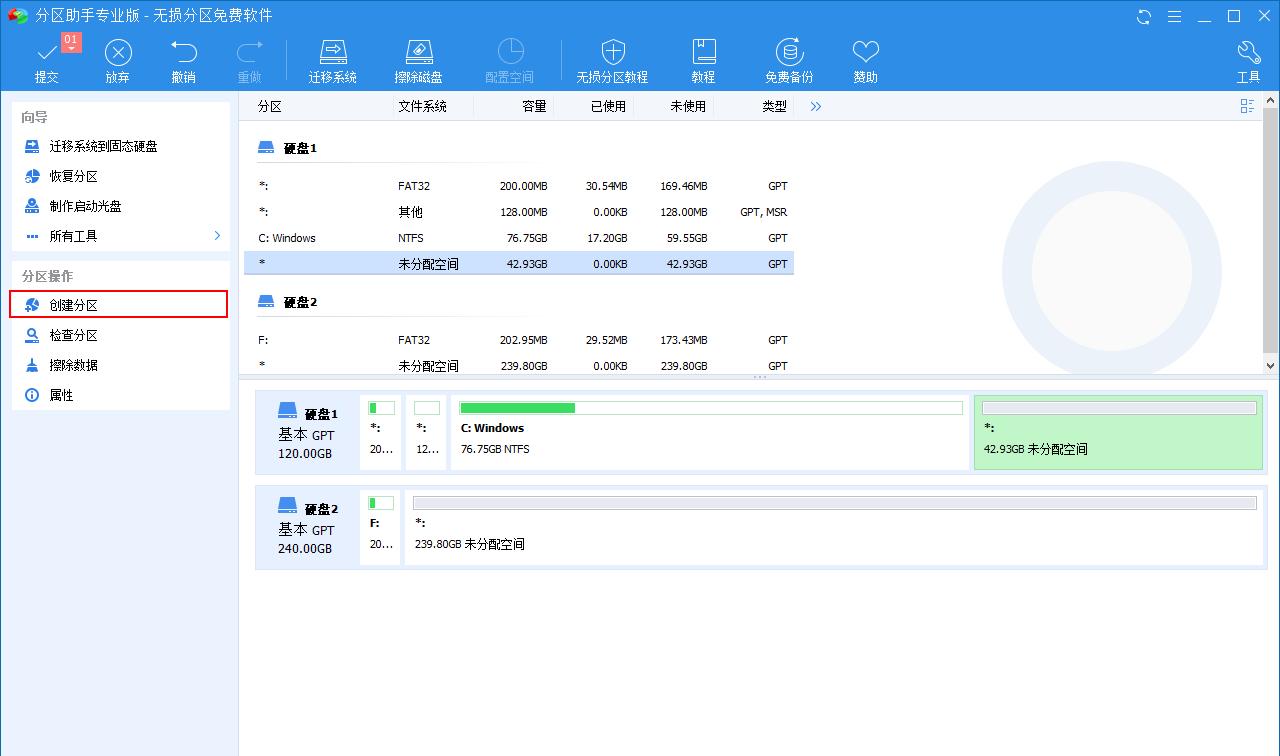
Task: Click the 工具 wrench icon
Action: point(1248,53)
